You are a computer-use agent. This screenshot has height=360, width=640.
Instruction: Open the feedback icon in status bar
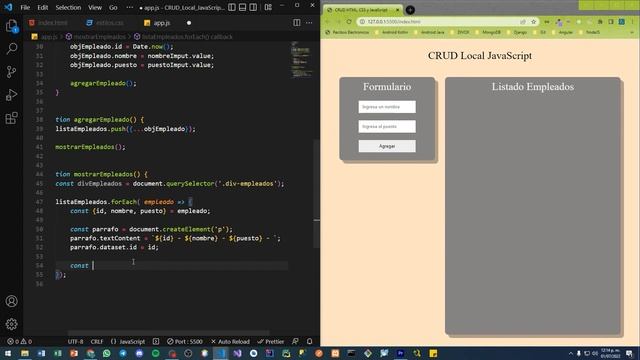click(x=295, y=341)
